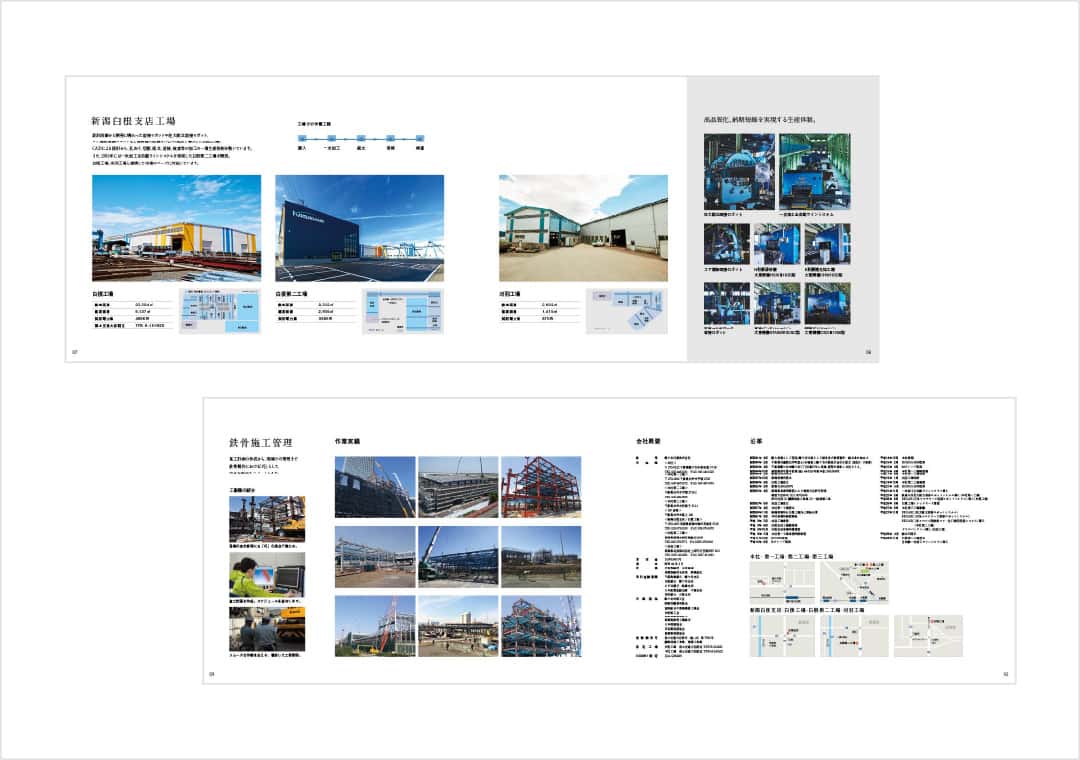Click the yellow-striped factory building photo
The height and width of the screenshot is (760, 1080).
pyautogui.click(x=176, y=228)
